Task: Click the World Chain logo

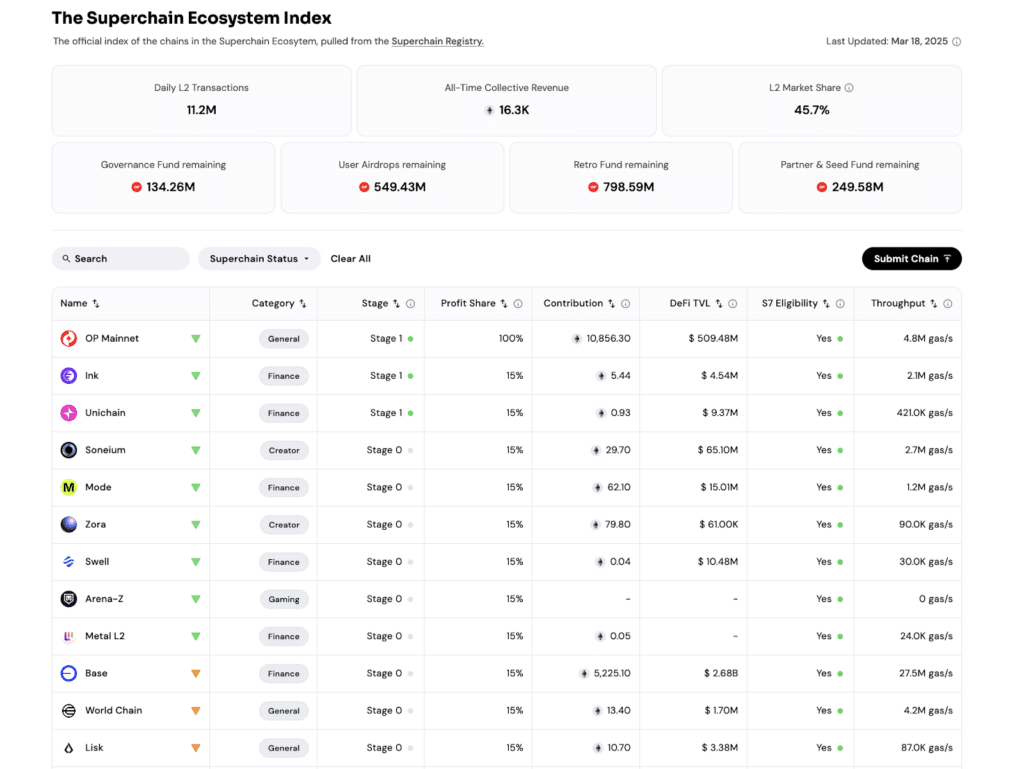Action: [x=69, y=710]
